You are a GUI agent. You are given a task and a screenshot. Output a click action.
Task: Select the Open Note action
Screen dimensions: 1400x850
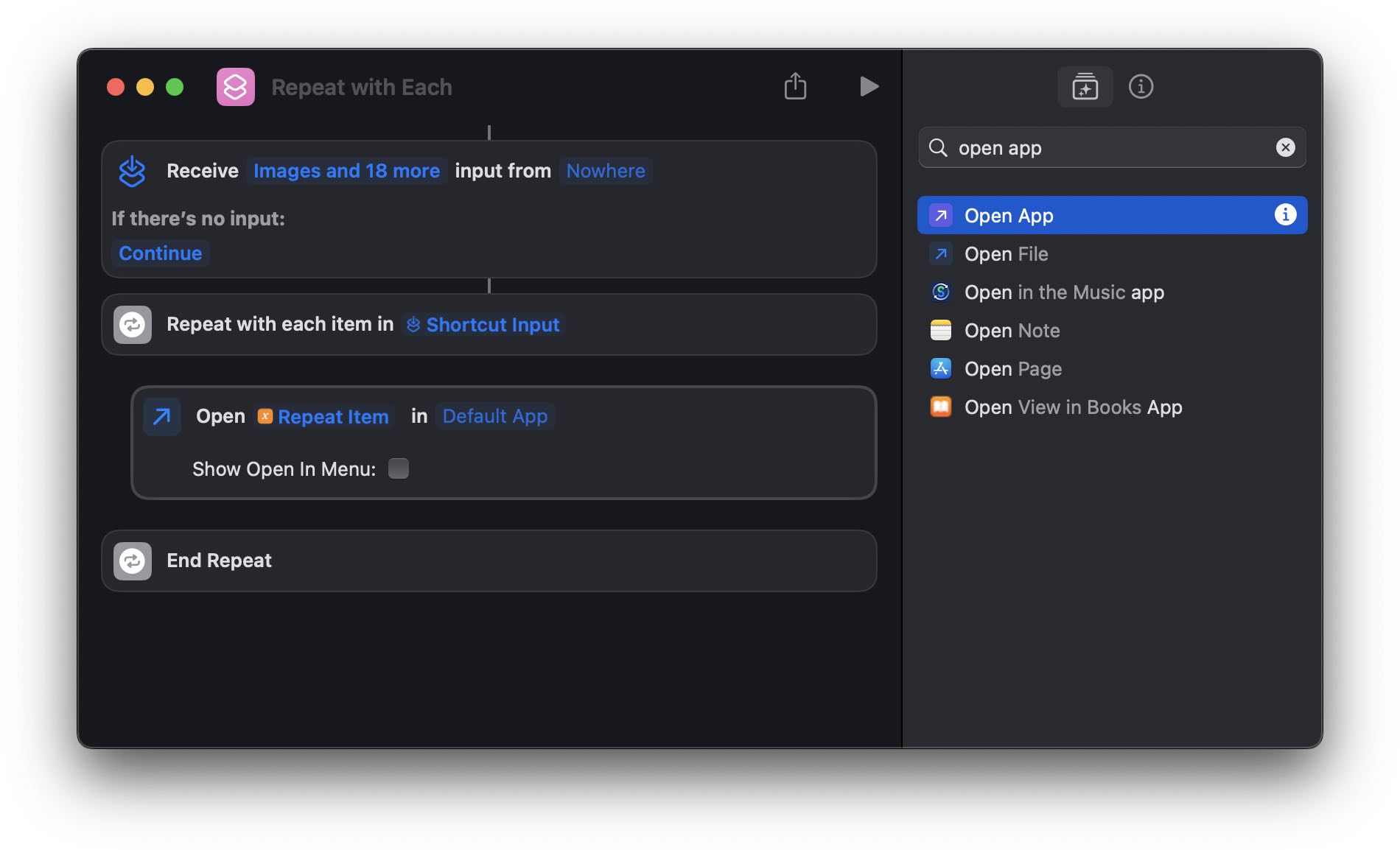[x=1112, y=330]
